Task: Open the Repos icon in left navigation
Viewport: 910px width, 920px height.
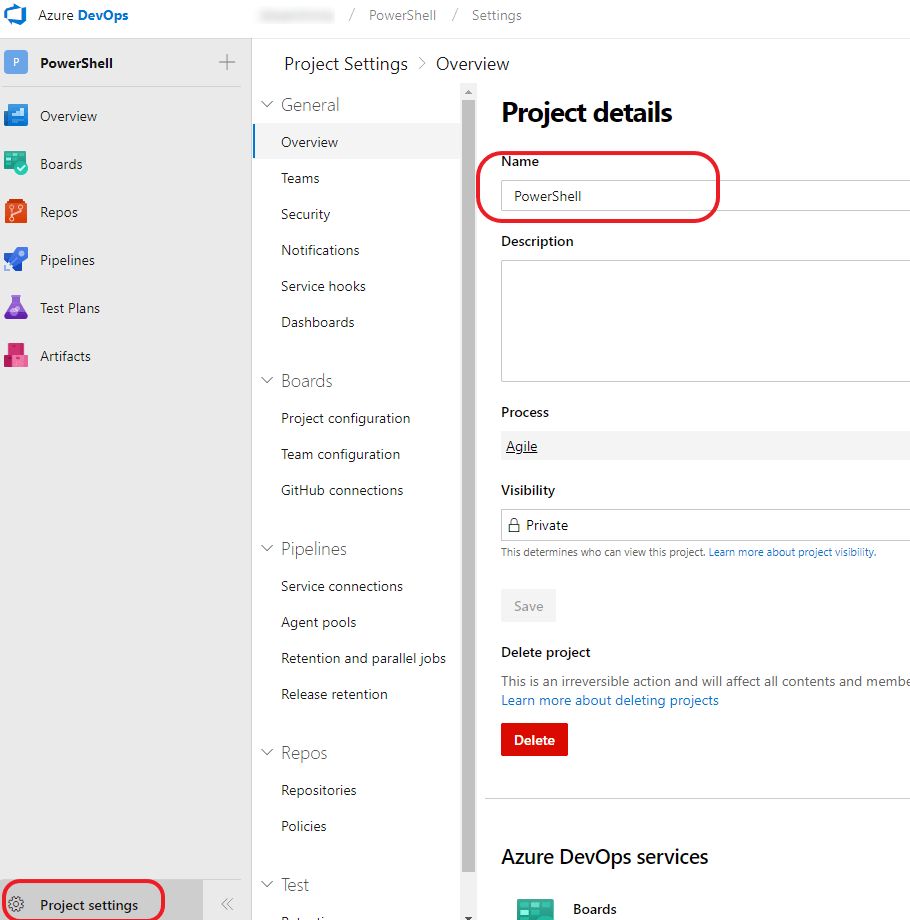Action: click(x=16, y=212)
